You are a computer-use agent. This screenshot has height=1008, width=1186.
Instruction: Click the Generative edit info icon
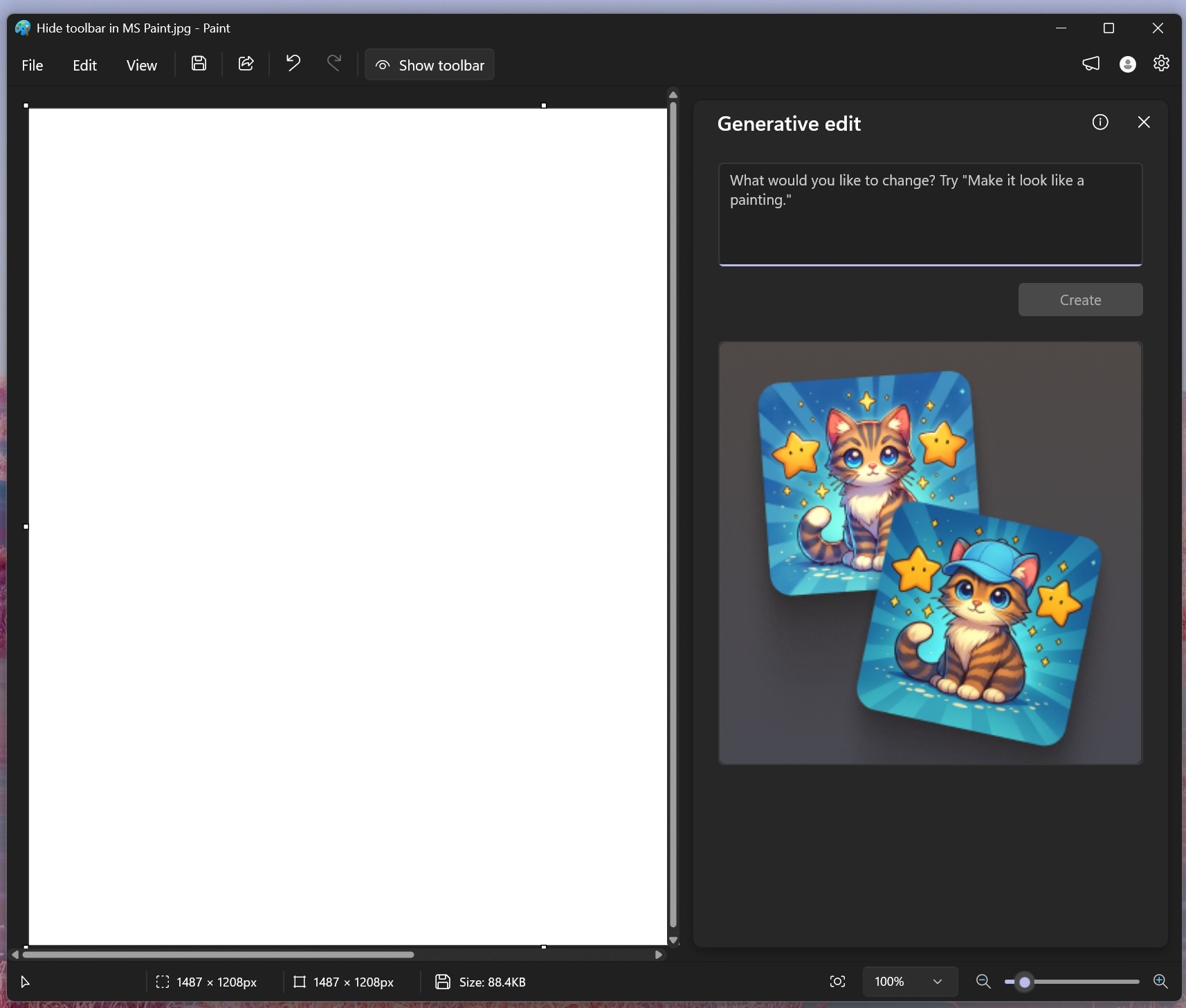pos(1100,122)
